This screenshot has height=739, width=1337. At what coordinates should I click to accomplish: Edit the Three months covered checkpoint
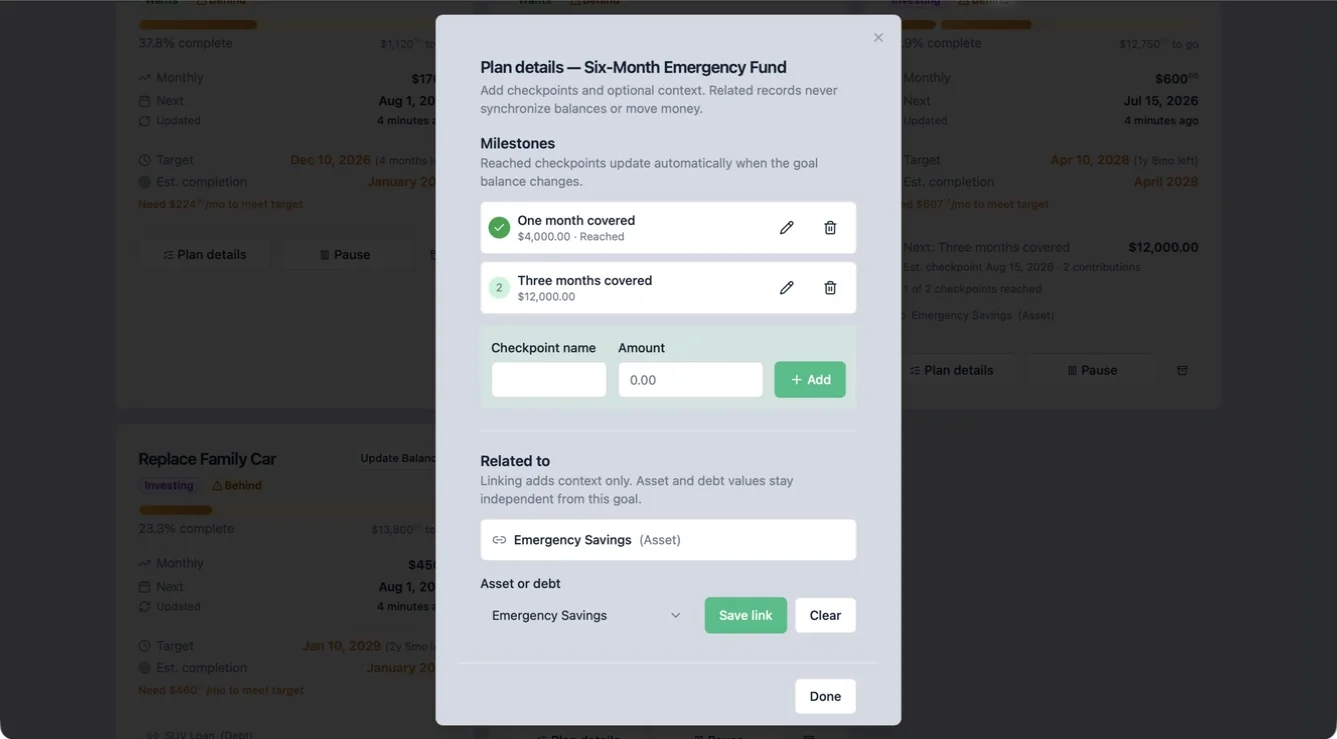787,288
